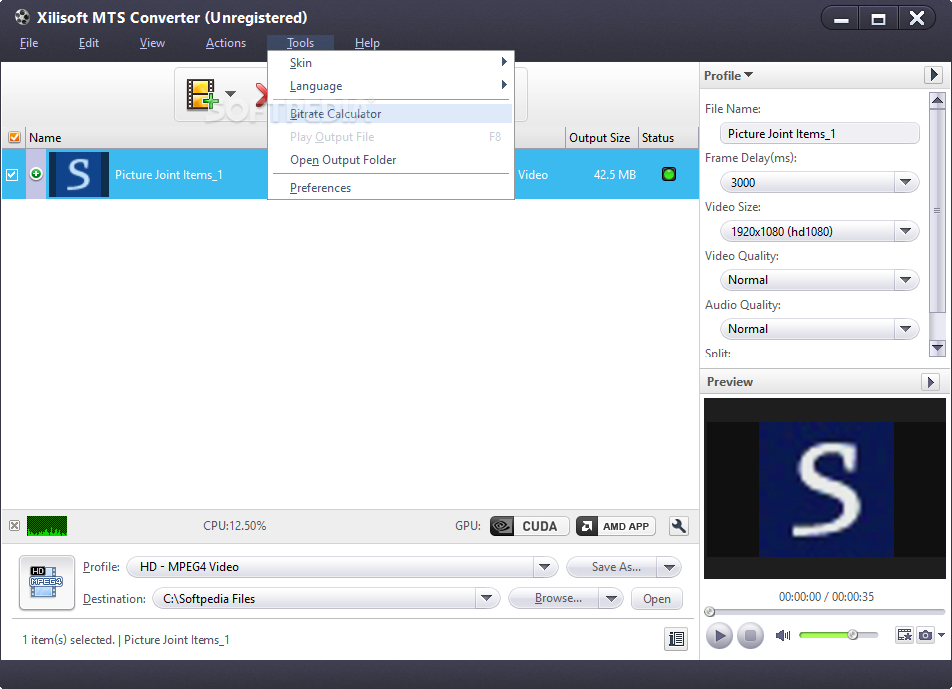The height and width of the screenshot is (689, 952).
Task: Open snapshot options dropdown arrow
Action: (x=941, y=635)
